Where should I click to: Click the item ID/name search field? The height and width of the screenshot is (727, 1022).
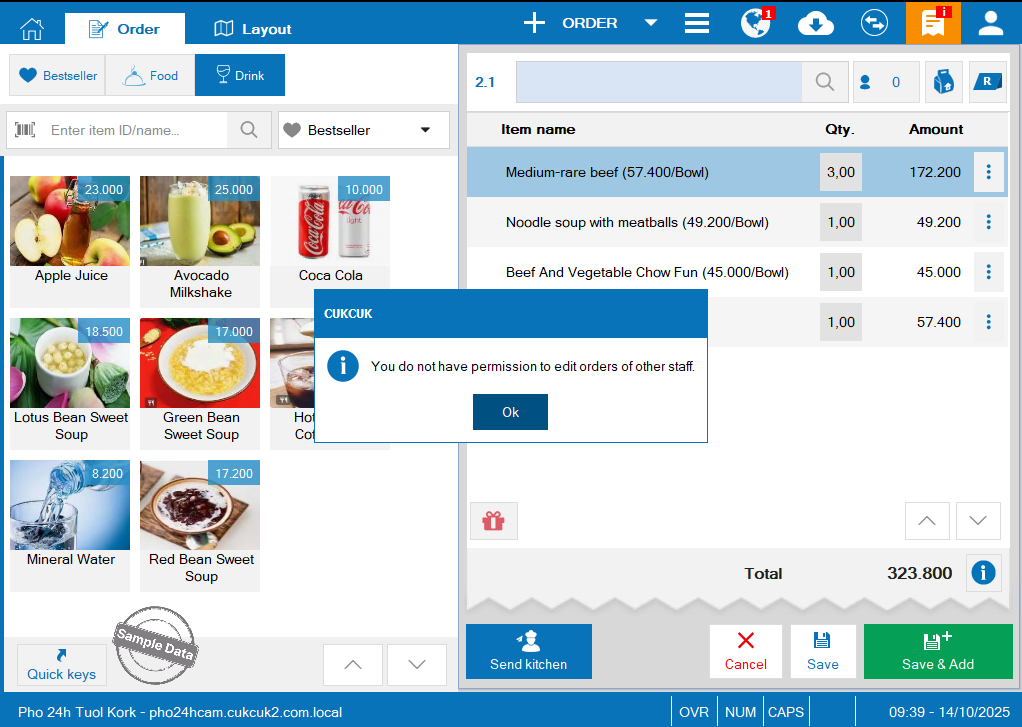(x=136, y=130)
